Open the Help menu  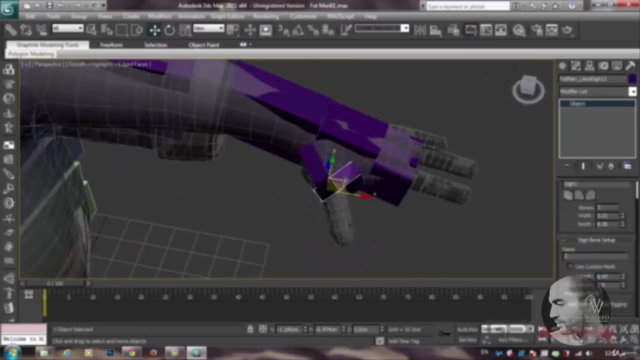[371, 17]
